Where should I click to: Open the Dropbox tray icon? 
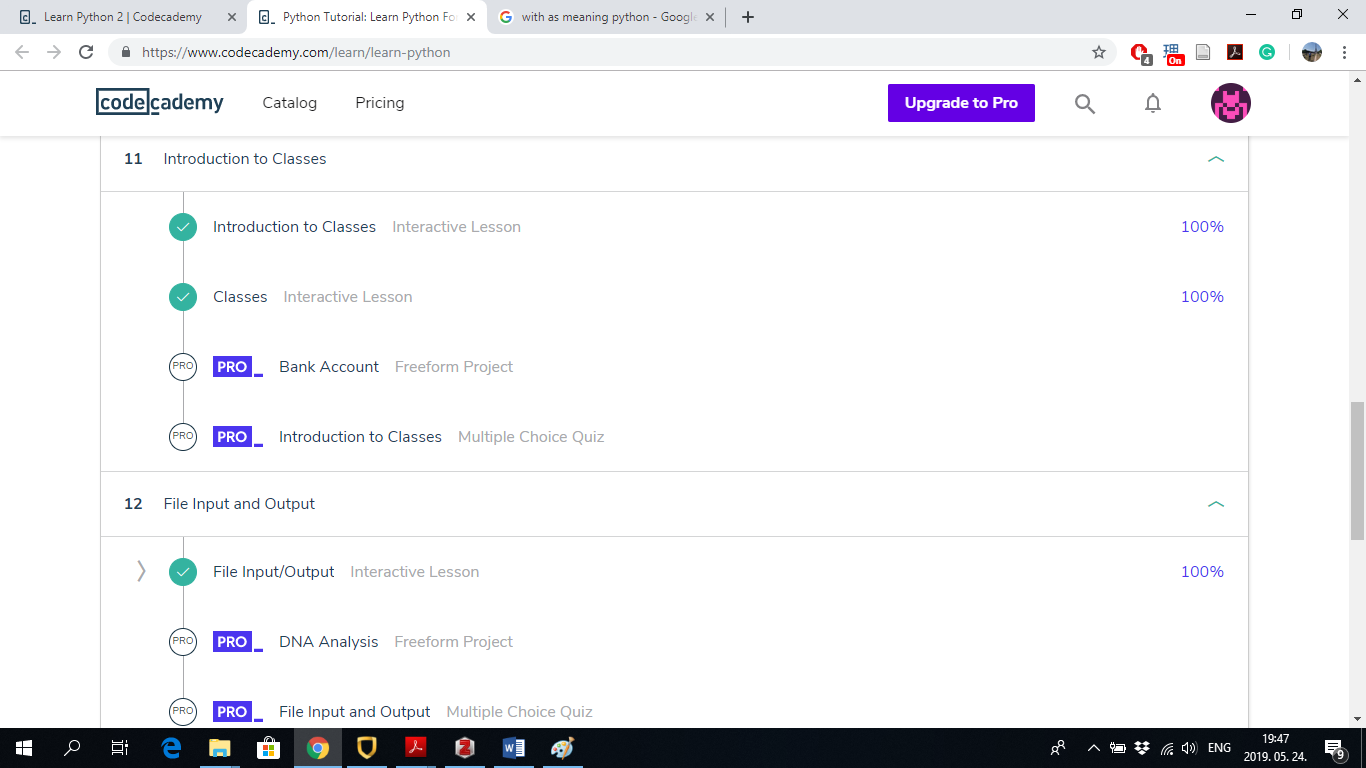[1142, 748]
